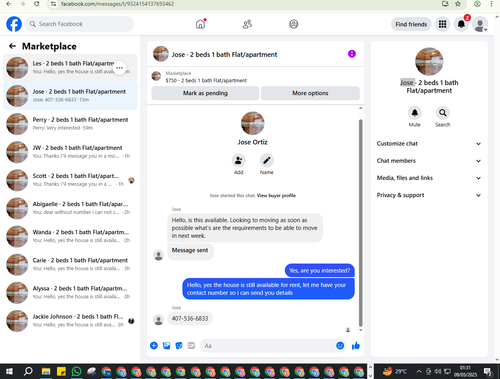The height and width of the screenshot is (379, 500).
Task: Expand Customize chat section
Action: point(429,144)
